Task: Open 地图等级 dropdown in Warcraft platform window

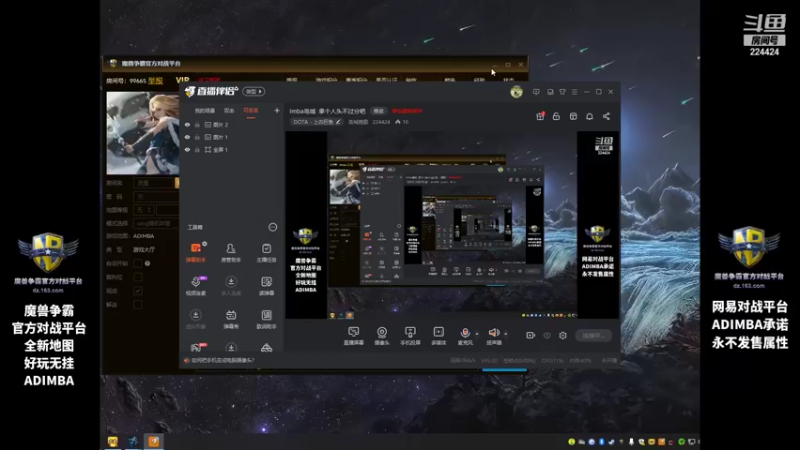Action: pos(143,210)
